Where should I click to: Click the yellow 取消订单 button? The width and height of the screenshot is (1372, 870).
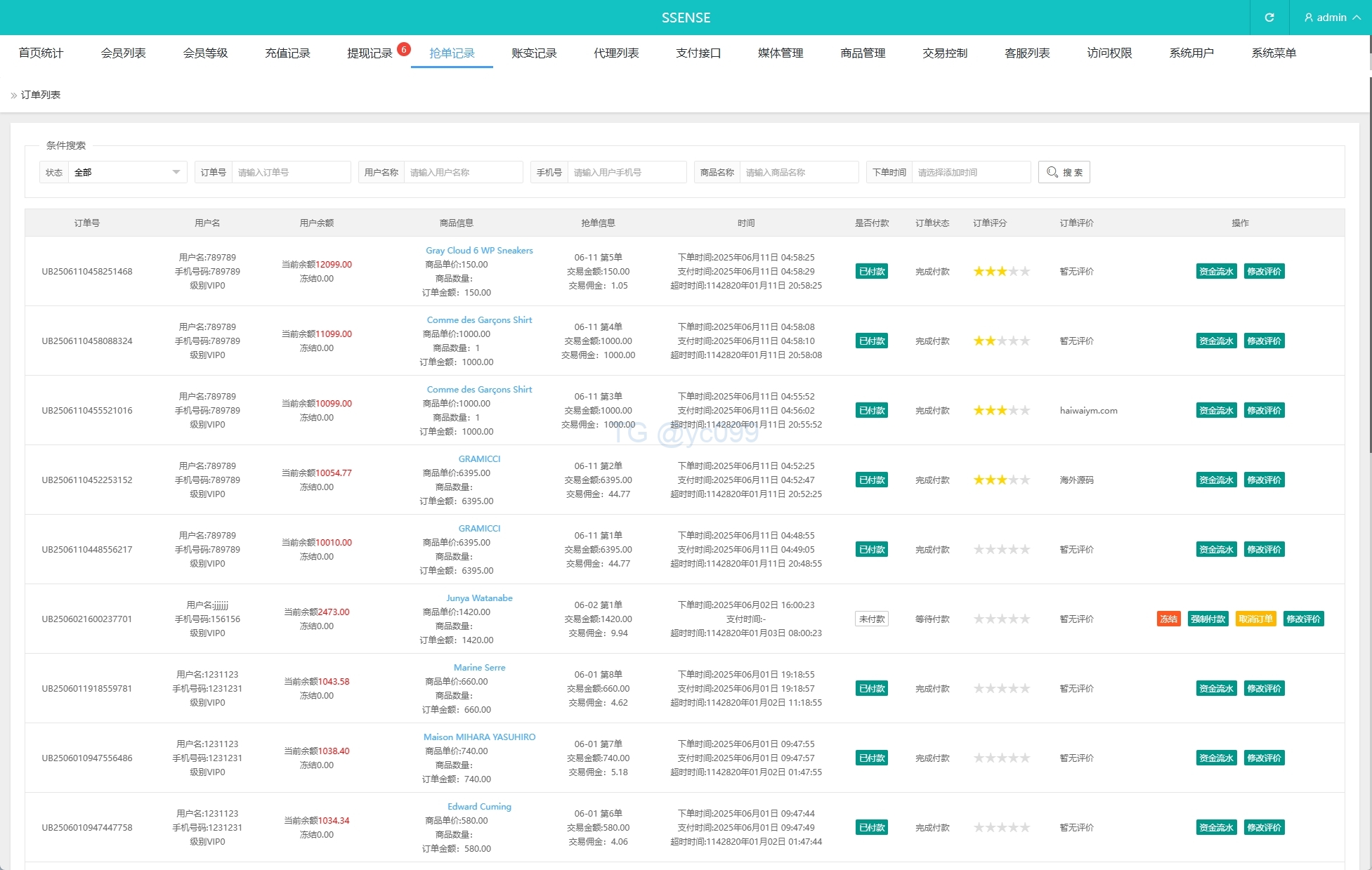pyautogui.click(x=1255, y=619)
